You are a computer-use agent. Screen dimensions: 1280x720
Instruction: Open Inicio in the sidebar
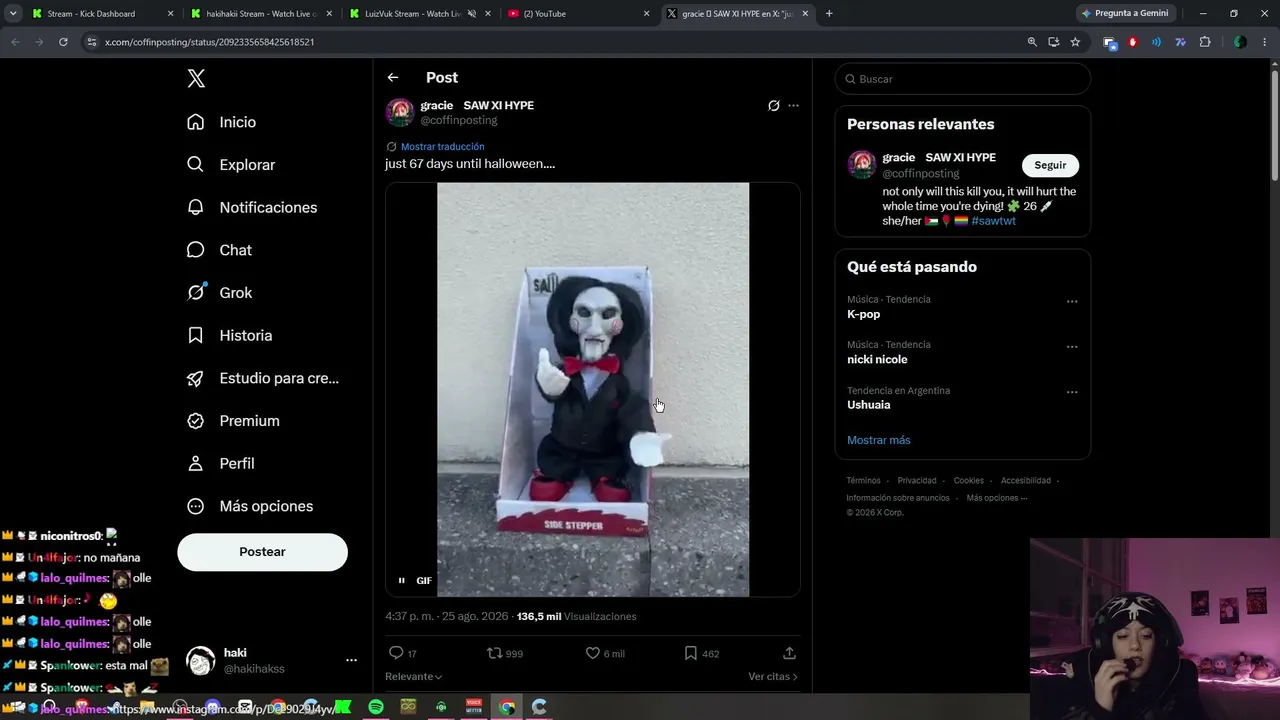click(222, 122)
